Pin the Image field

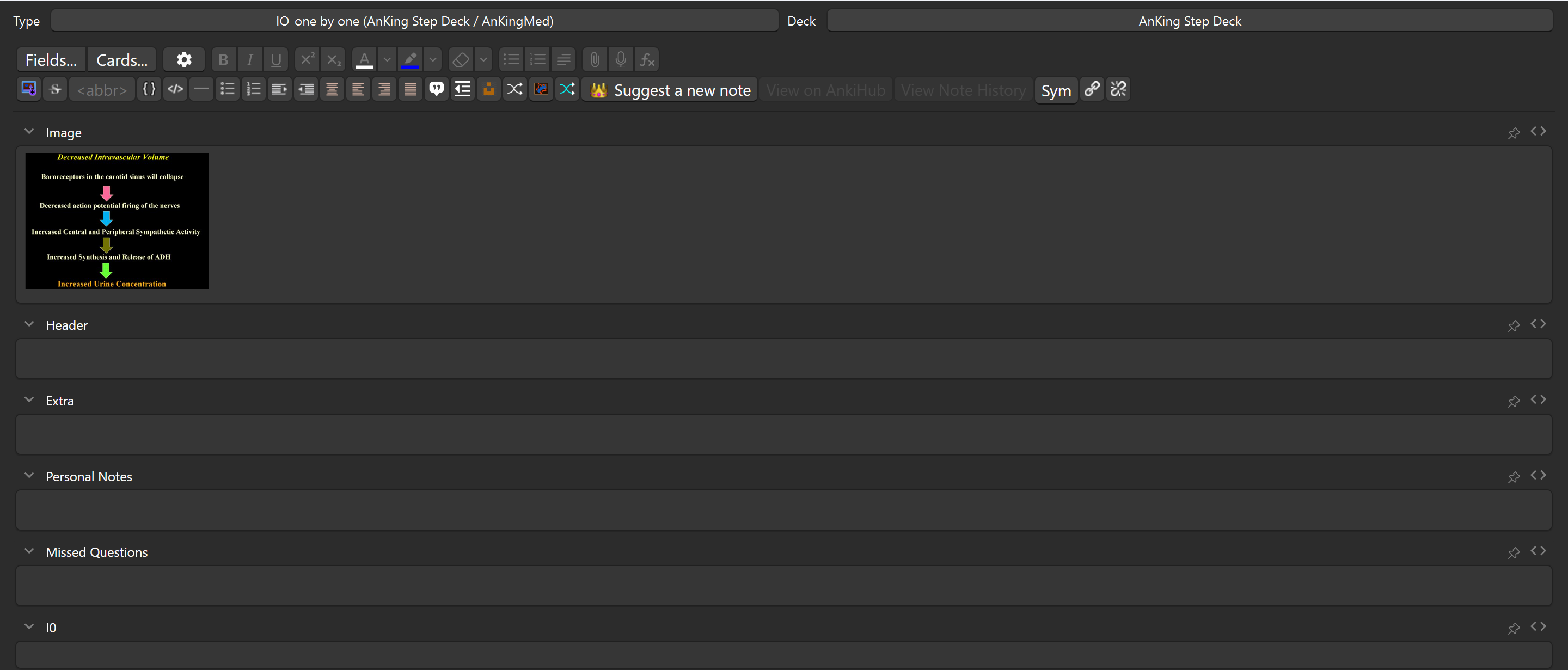tap(1514, 133)
